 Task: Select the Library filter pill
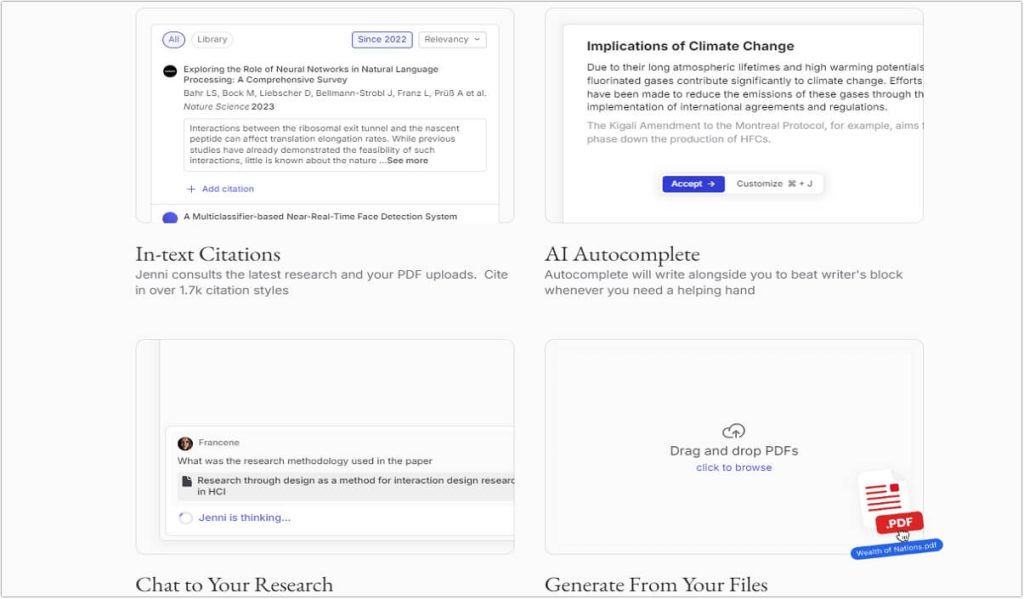212,40
